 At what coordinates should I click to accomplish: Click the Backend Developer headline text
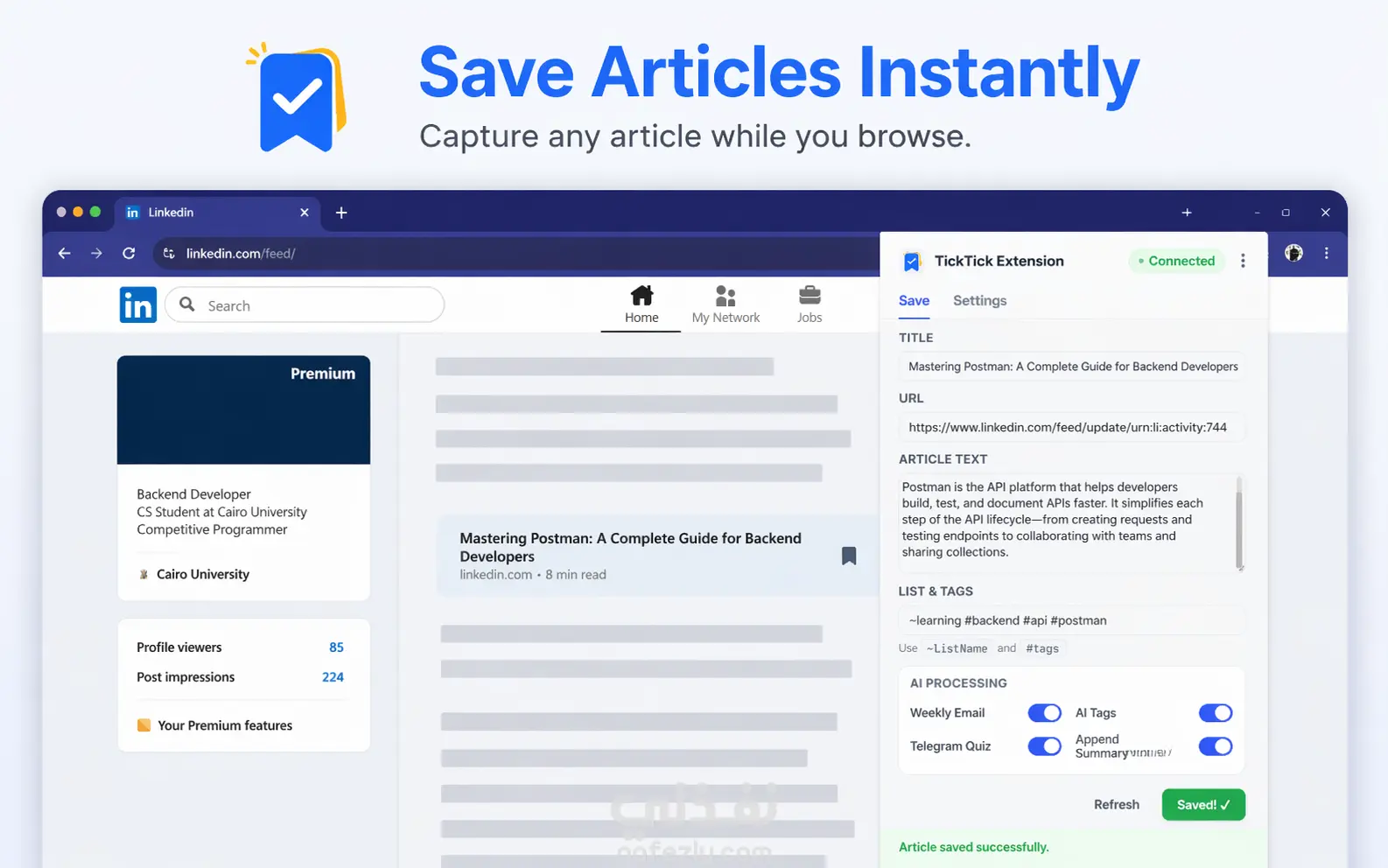[193, 494]
